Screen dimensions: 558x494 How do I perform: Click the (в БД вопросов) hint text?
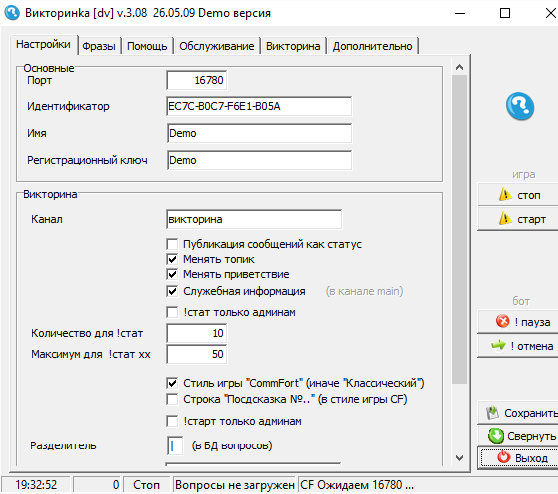click(x=232, y=445)
